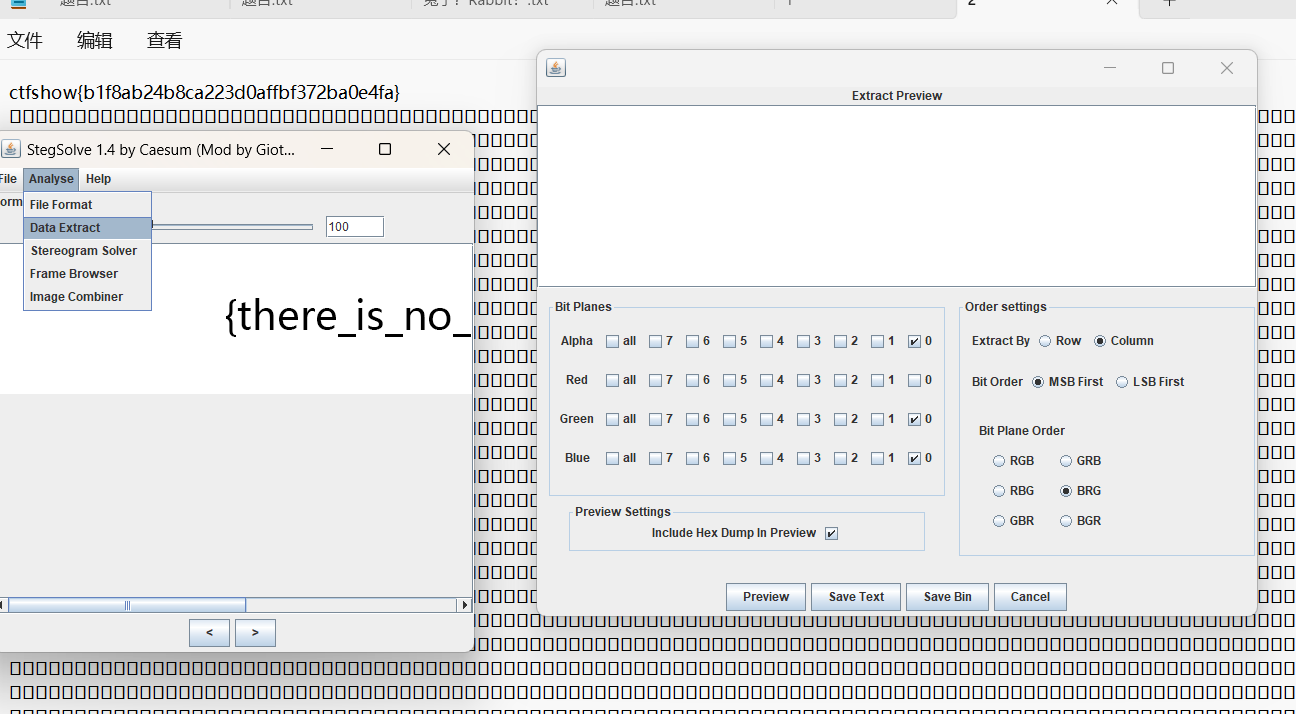Select LSB First bit order
The image size is (1296, 714).
[x=1122, y=382]
